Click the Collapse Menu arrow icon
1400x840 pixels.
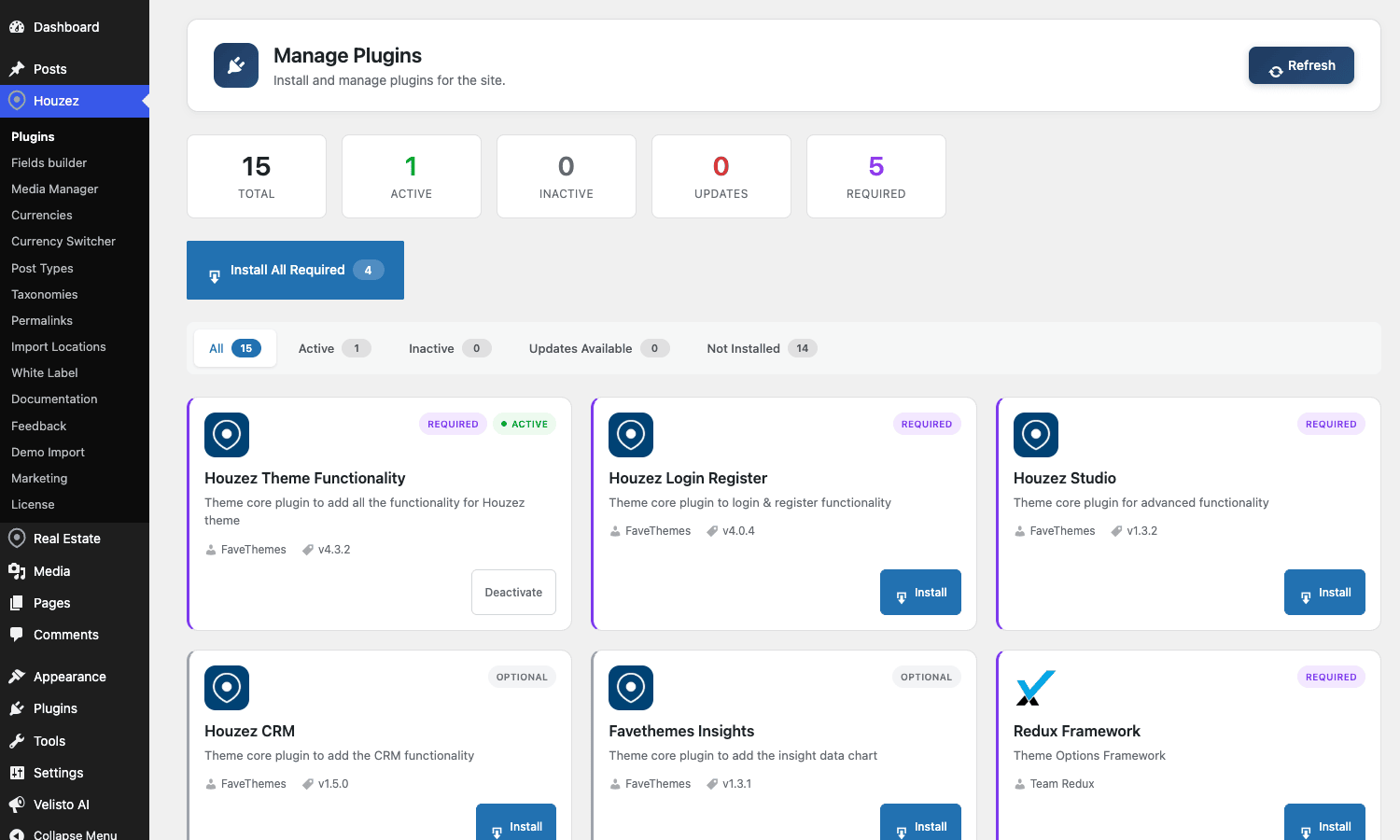17,834
